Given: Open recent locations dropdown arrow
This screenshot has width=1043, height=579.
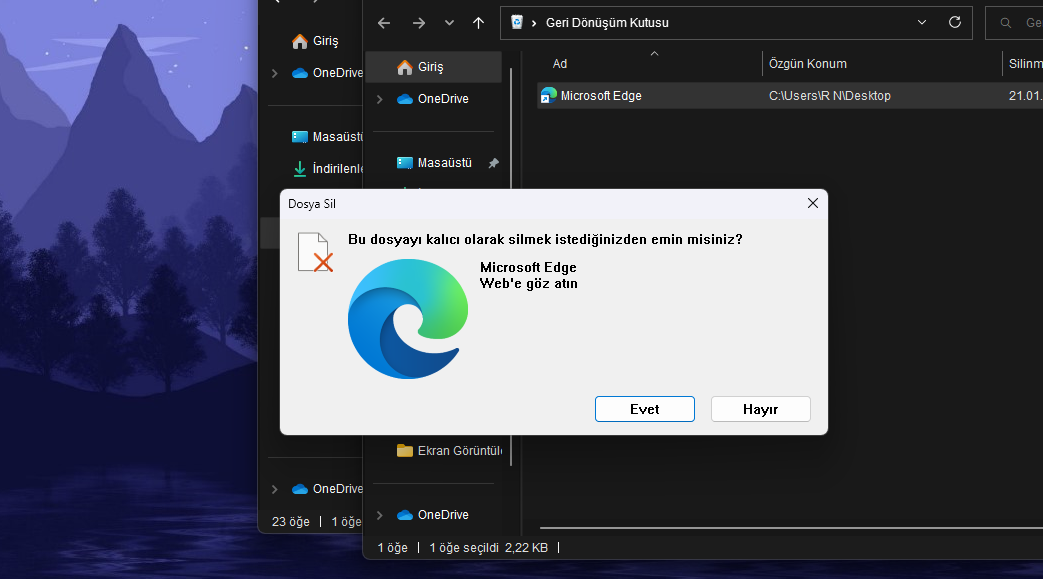Looking at the screenshot, I should (x=449, y=23).
